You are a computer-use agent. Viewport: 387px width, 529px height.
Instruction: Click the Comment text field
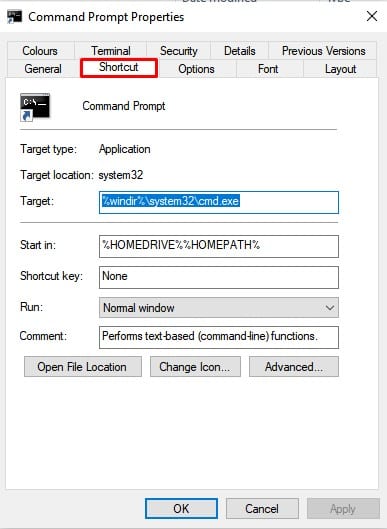(x=219, y=337)
